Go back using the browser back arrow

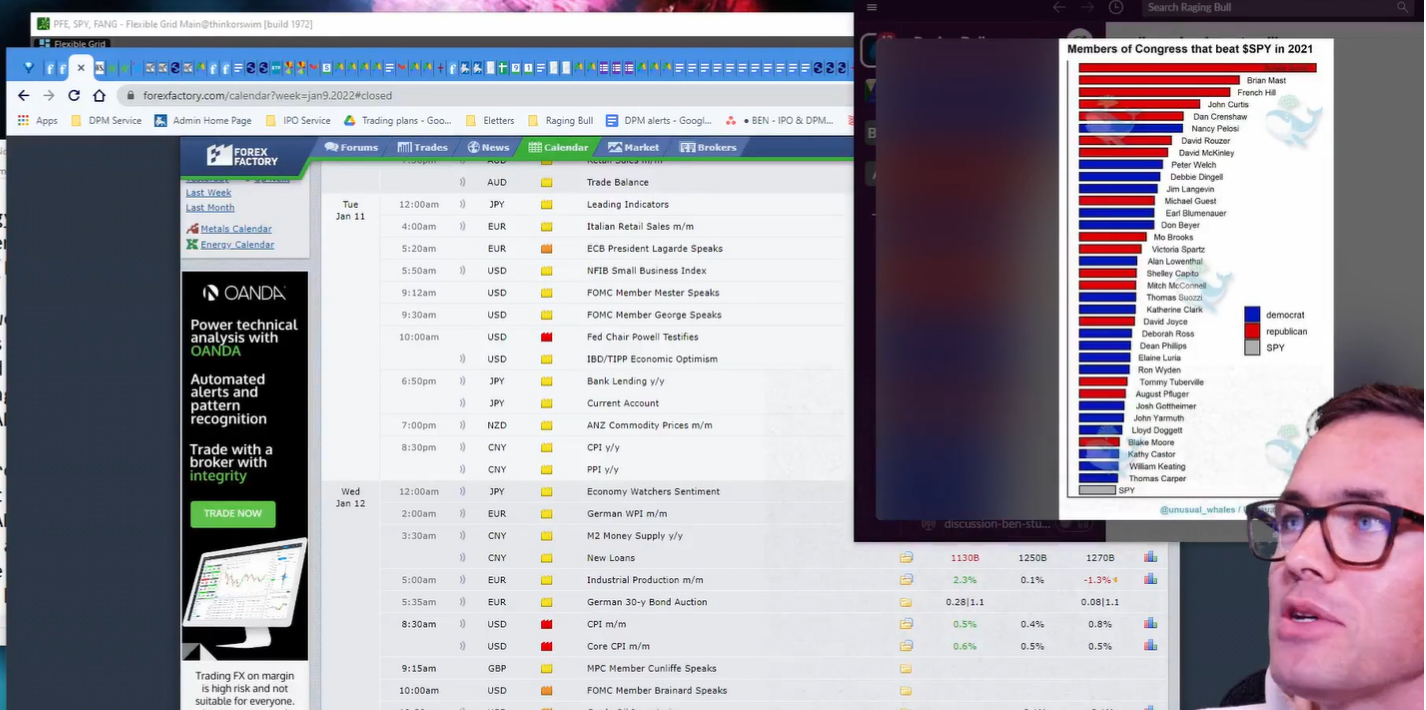pyautogui.click(x=24, y=95)
